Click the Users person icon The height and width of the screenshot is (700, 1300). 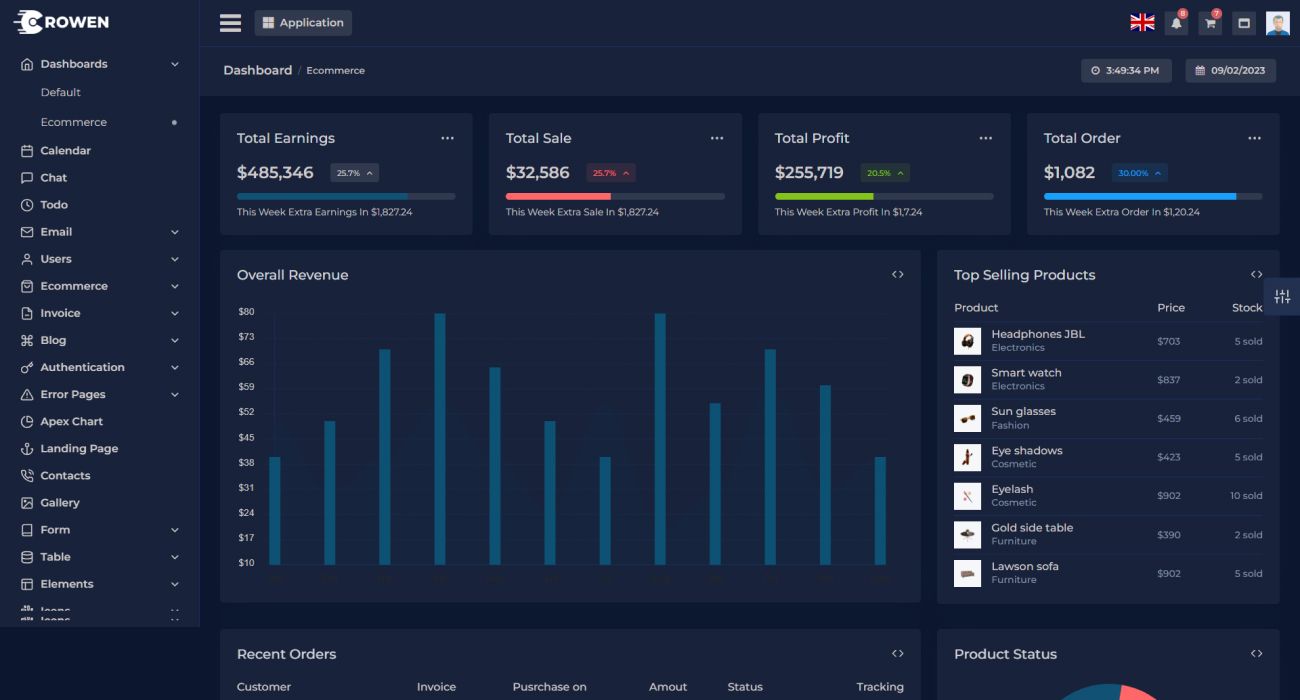27,259
